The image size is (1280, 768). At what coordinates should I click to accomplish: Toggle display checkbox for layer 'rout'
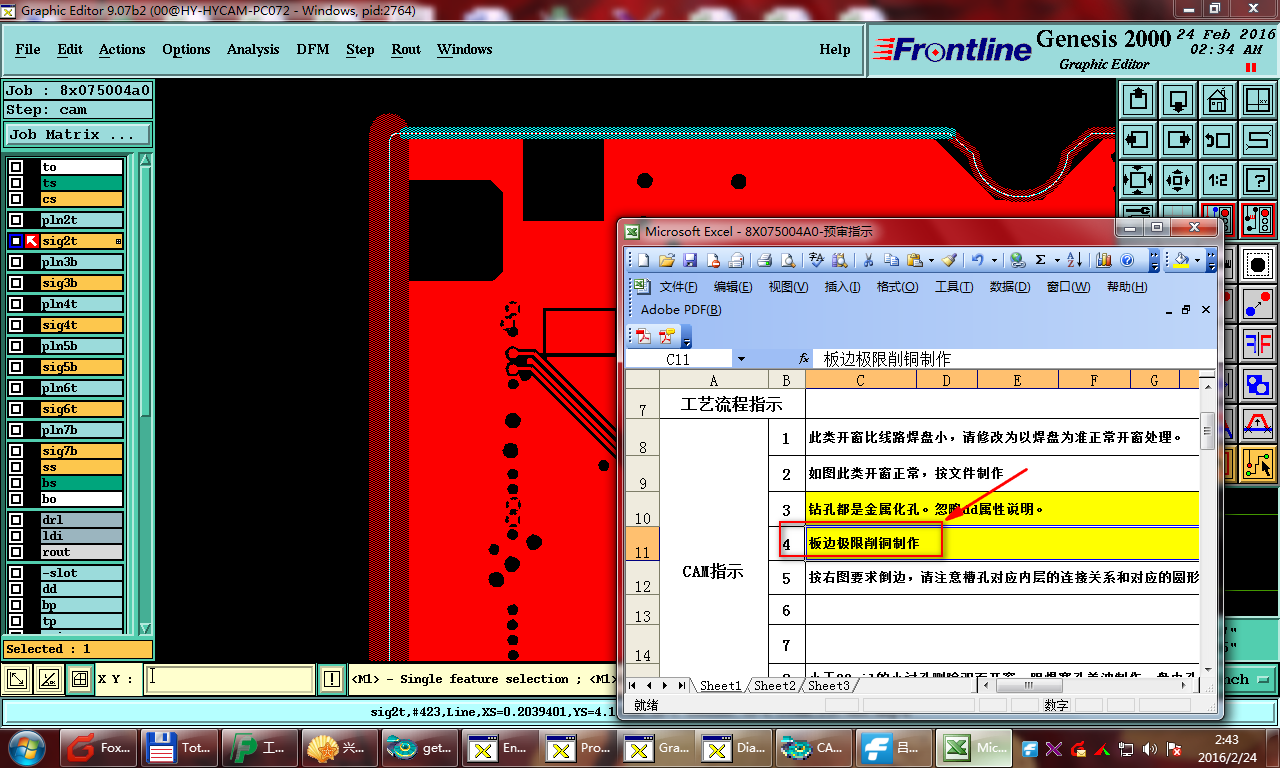point(16,552)
